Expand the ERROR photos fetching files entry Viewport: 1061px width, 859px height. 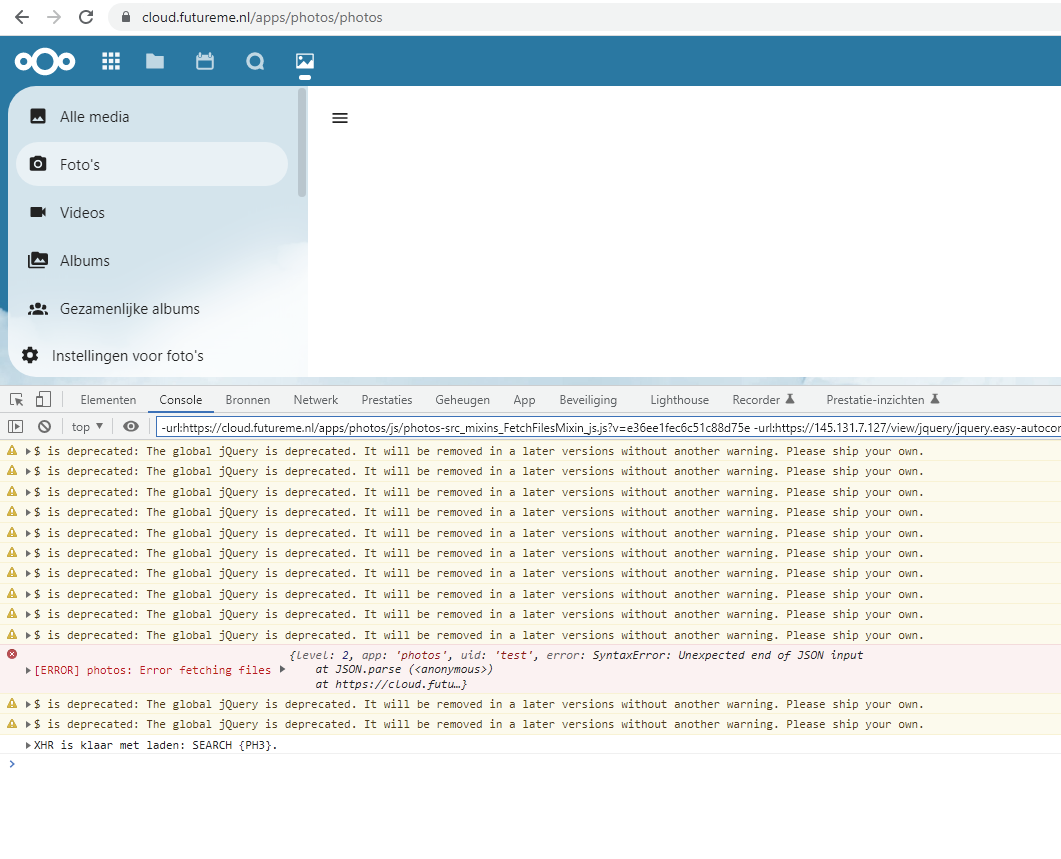coord(28,670)
